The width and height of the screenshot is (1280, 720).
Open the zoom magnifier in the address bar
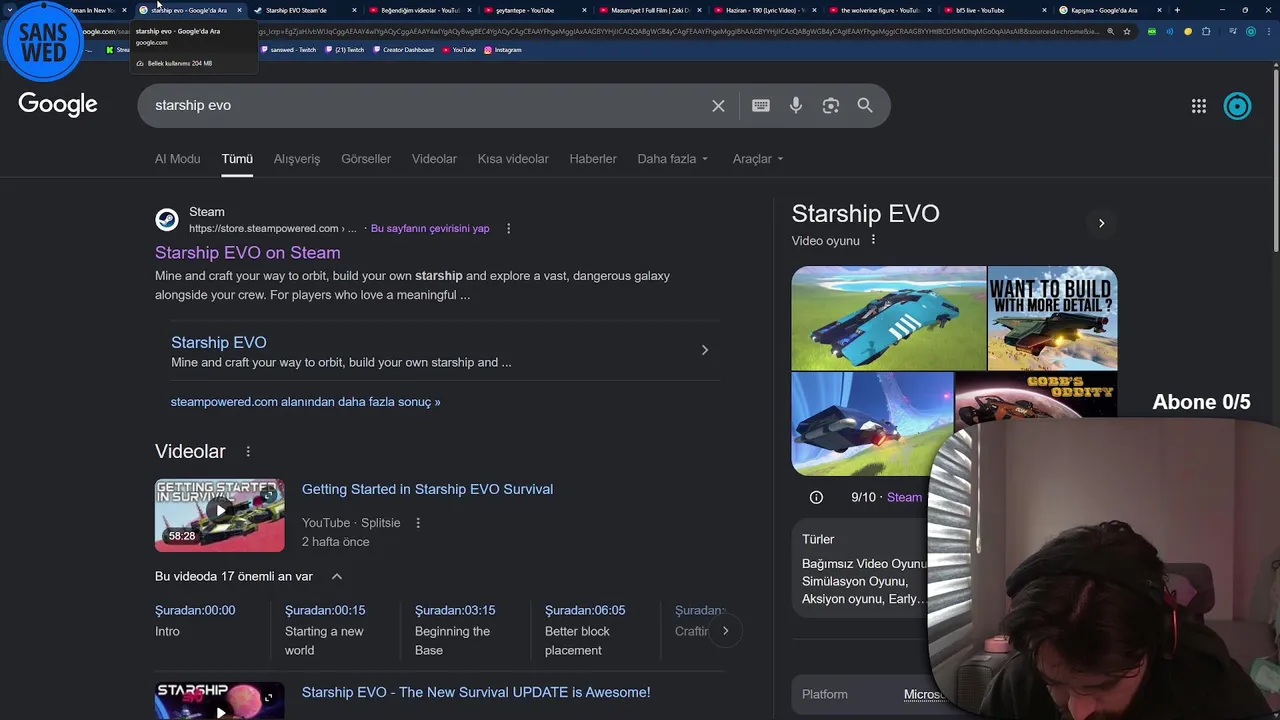pos(1110,31)
